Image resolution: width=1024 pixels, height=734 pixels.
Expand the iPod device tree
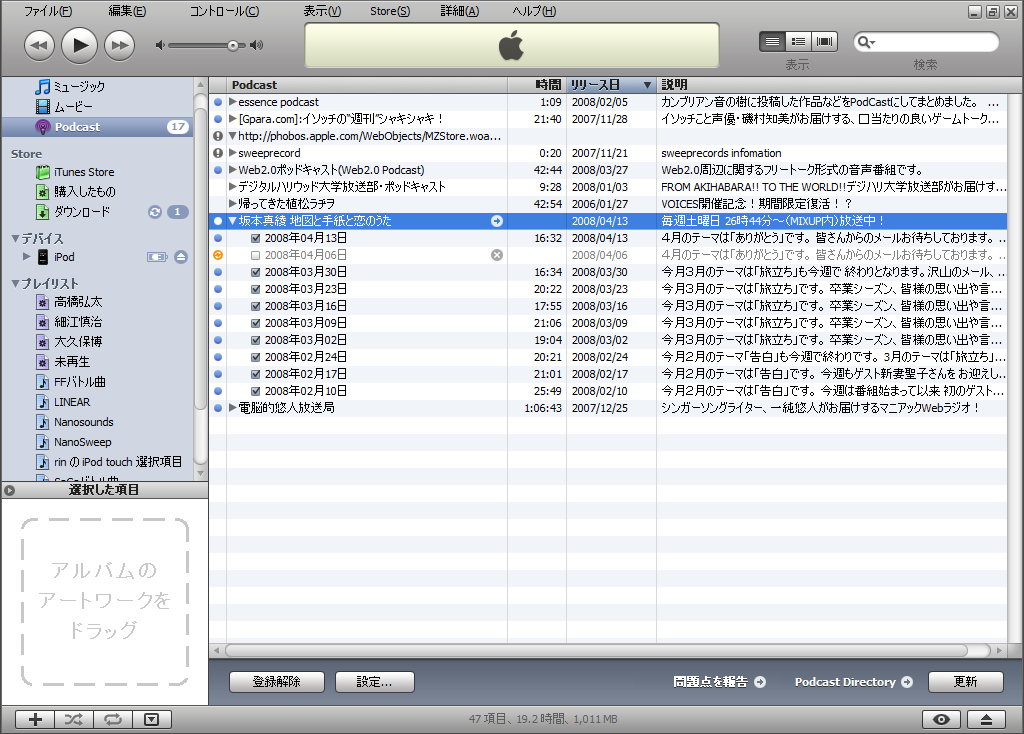coord(27,257)
